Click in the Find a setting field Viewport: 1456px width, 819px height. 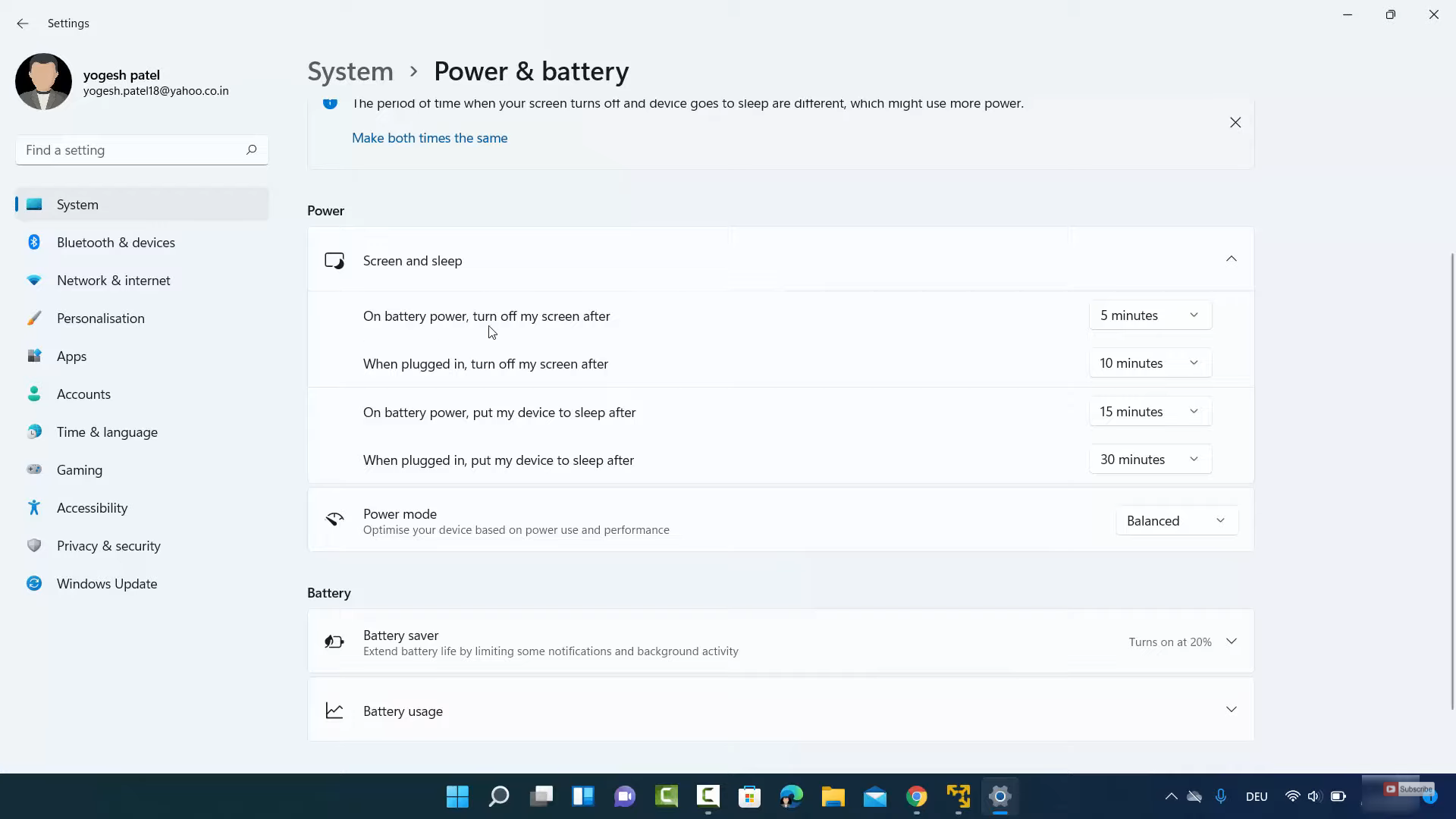click(x=129, y=150)
